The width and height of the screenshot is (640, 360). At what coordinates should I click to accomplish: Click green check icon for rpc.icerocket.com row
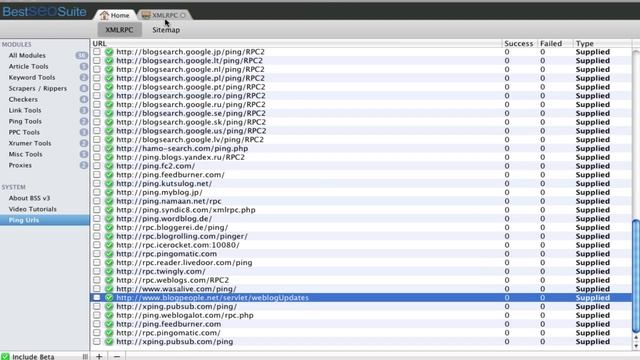pyautogui.click(x=109, y=245)
